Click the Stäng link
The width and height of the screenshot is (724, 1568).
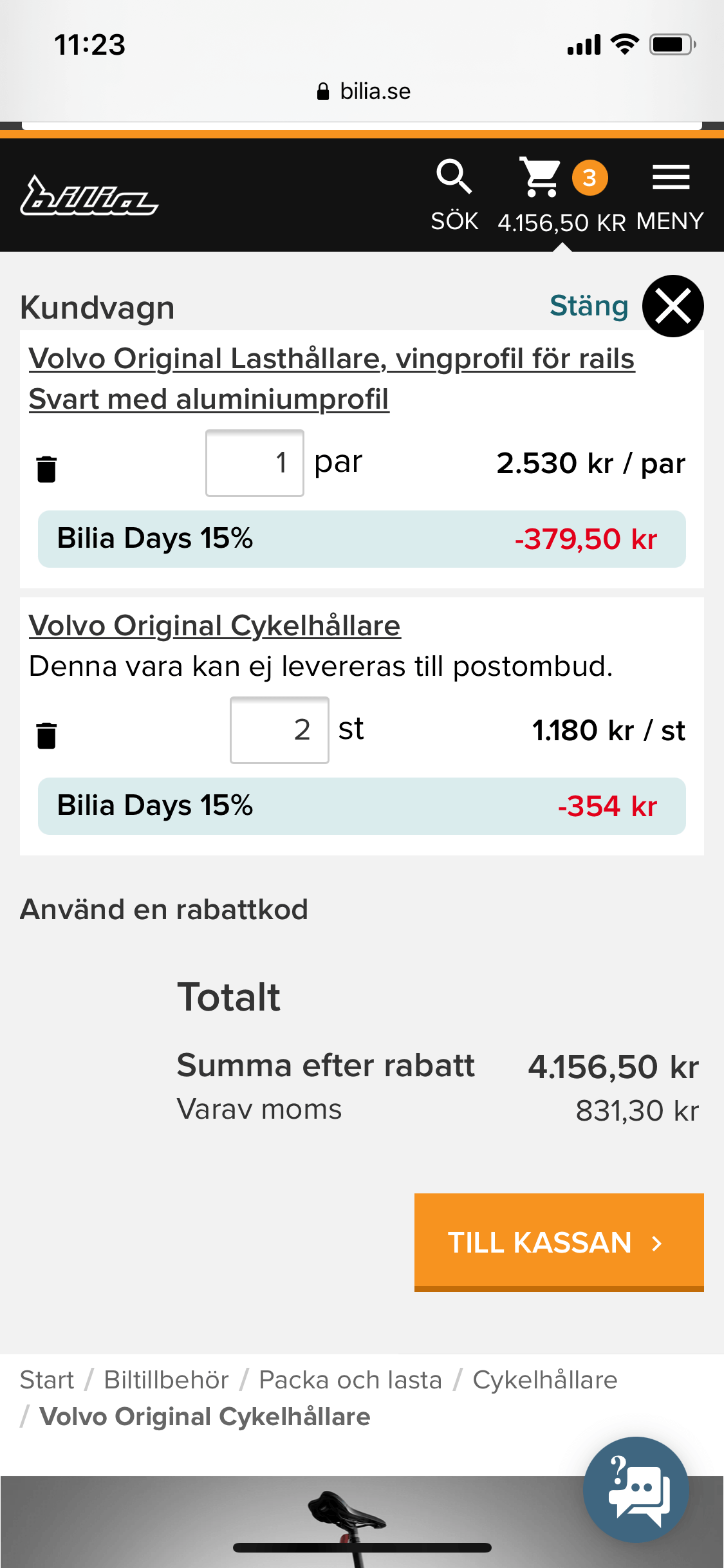tap(589, 306)
